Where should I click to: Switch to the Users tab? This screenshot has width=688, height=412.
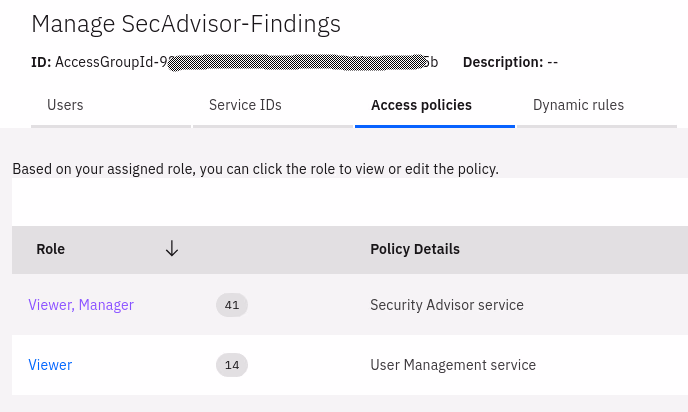(65, 105)
